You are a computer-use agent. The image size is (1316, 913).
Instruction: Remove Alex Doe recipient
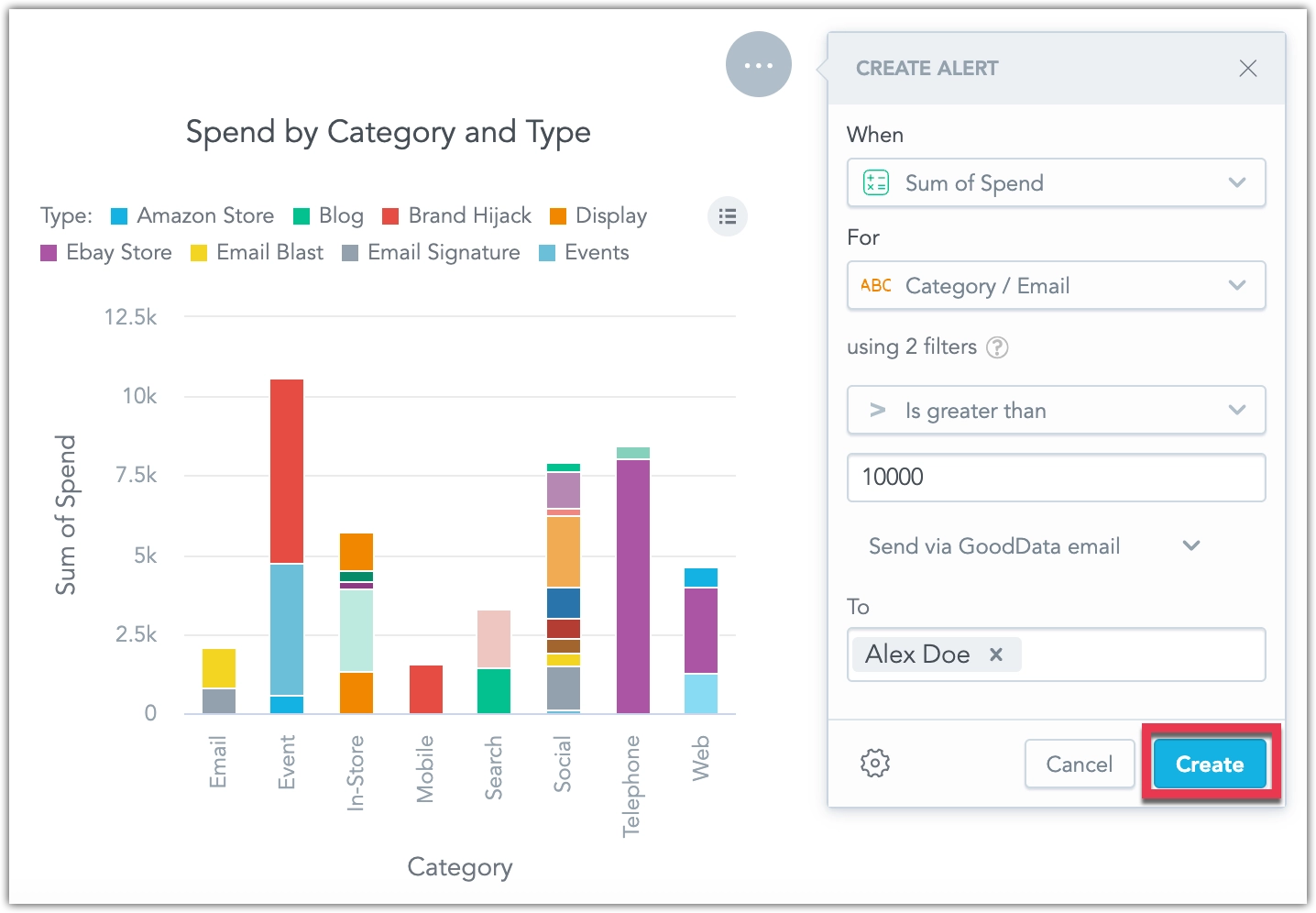point(996,654)
